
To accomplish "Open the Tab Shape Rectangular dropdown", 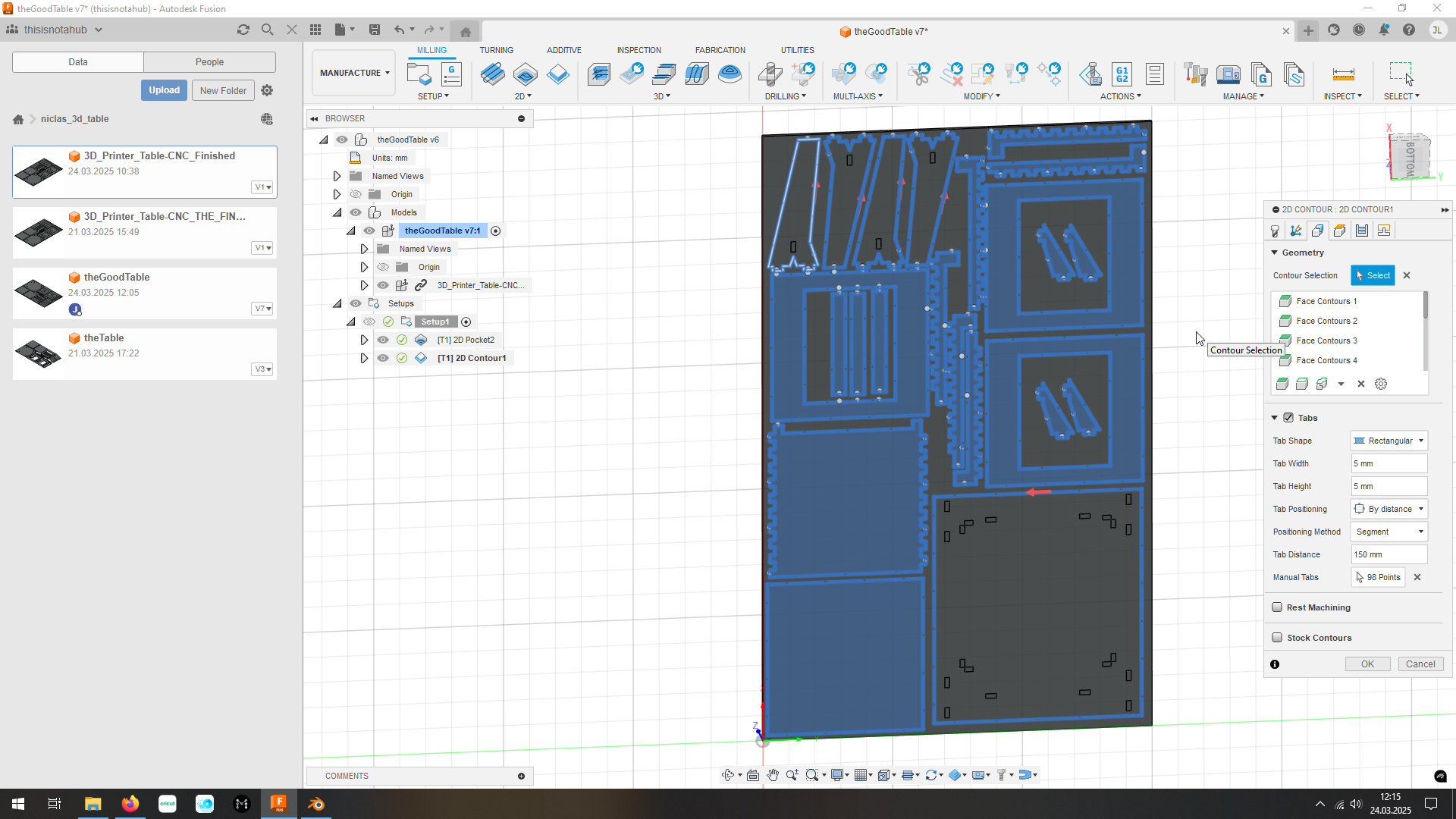I will point(1389,441).
